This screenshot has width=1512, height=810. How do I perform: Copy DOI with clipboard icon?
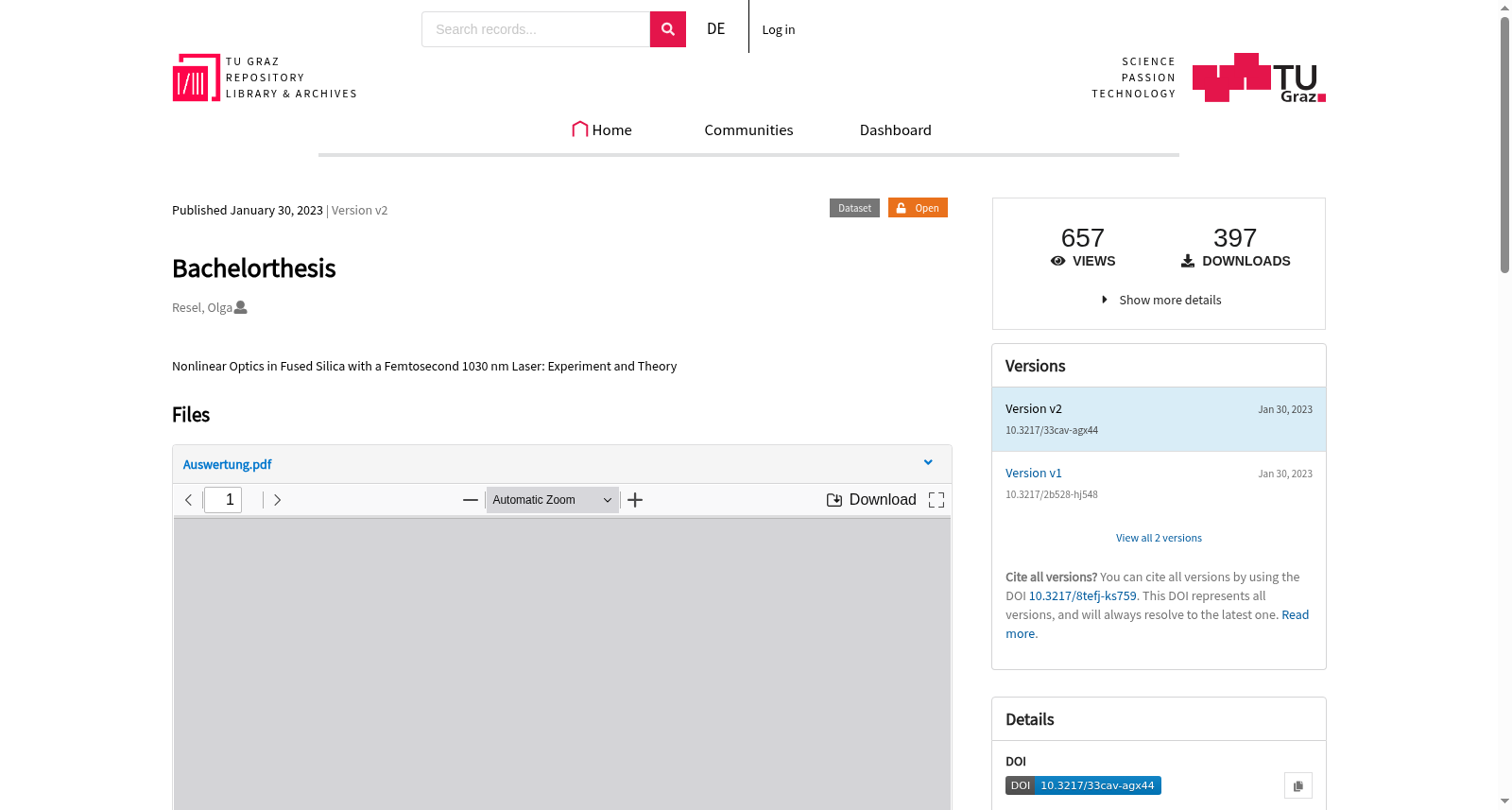tap(1298, 785)
